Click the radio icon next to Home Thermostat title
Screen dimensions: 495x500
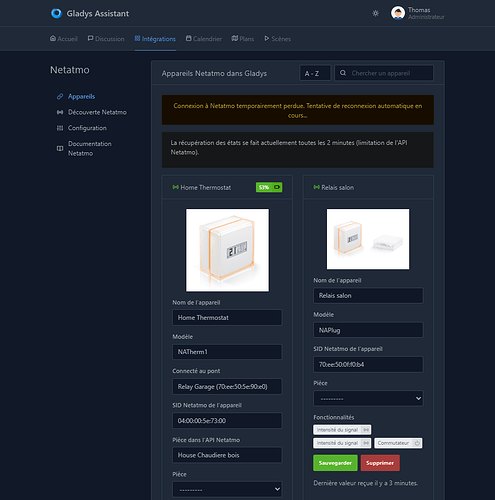click(x=175, y=187)
